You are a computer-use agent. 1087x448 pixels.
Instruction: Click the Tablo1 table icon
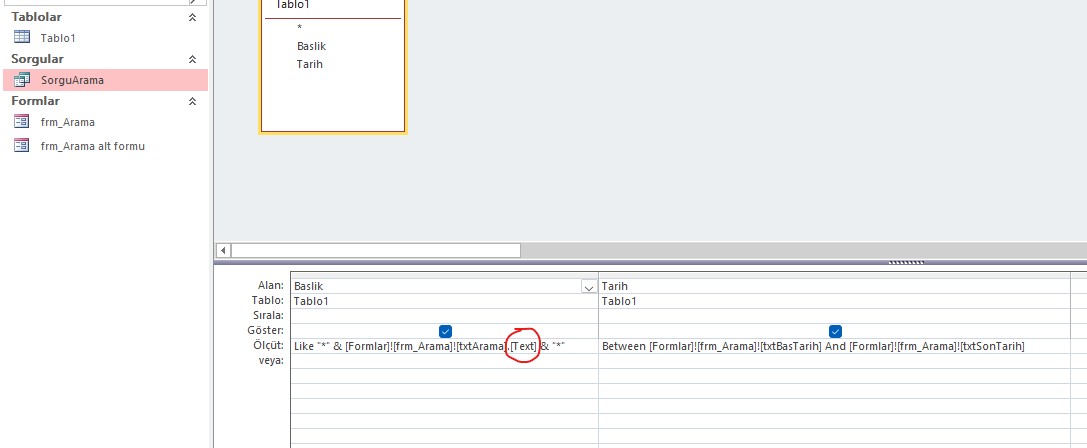tap(21, 37)
